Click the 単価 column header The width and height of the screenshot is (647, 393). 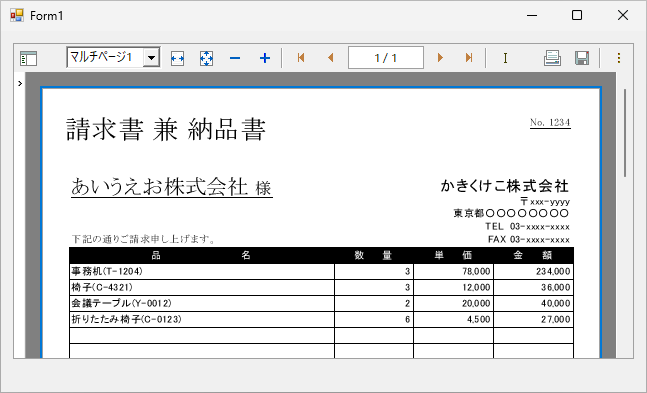453,256
